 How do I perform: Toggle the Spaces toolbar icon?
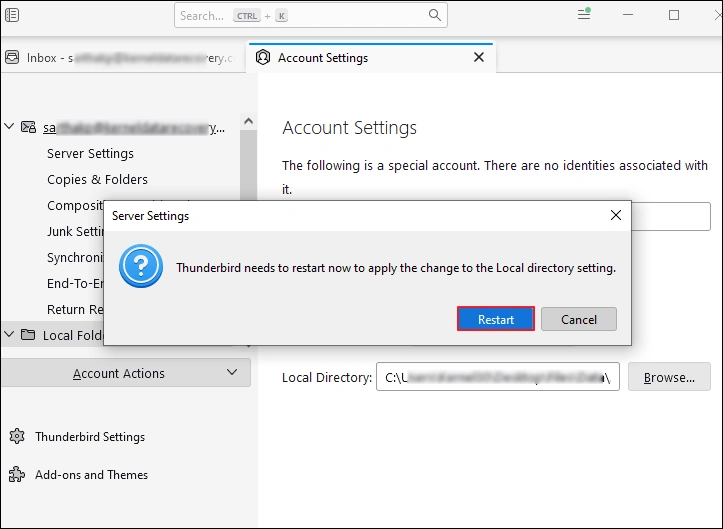[12, 15]
